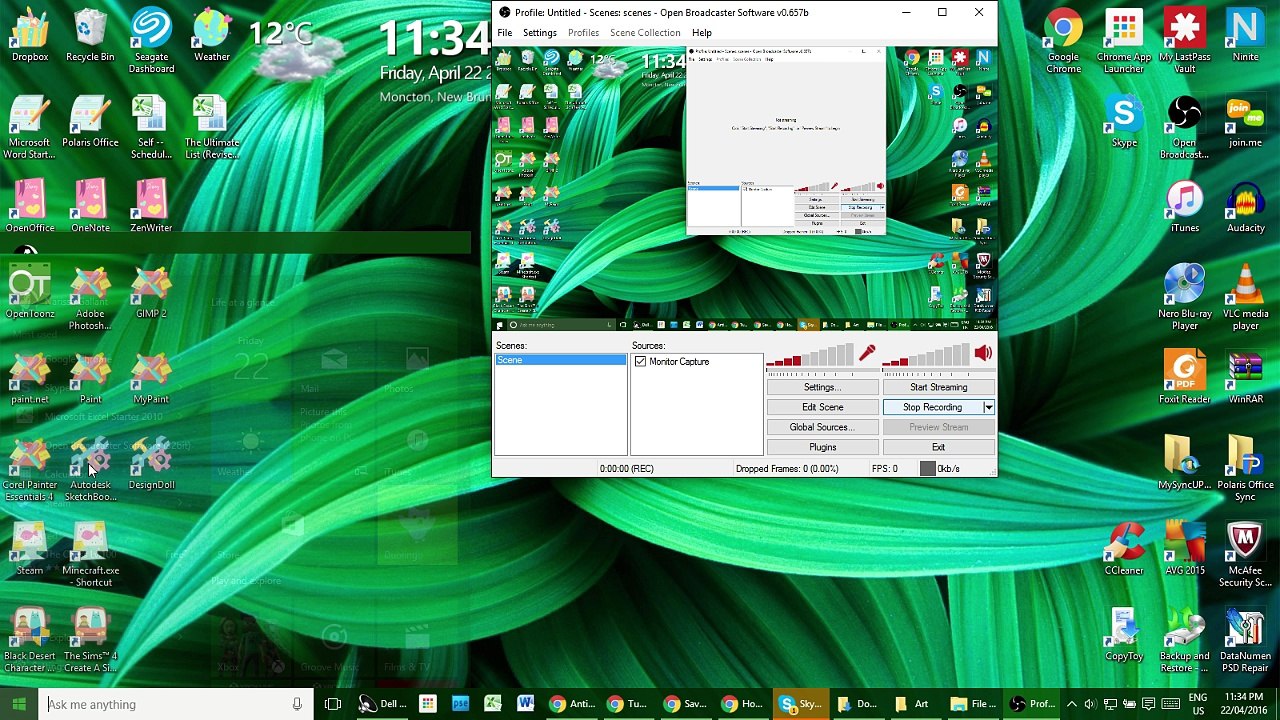The image size is (1280, 720).
Task: Select the Google Chrome desktop icon
Action: [1063, 41]
